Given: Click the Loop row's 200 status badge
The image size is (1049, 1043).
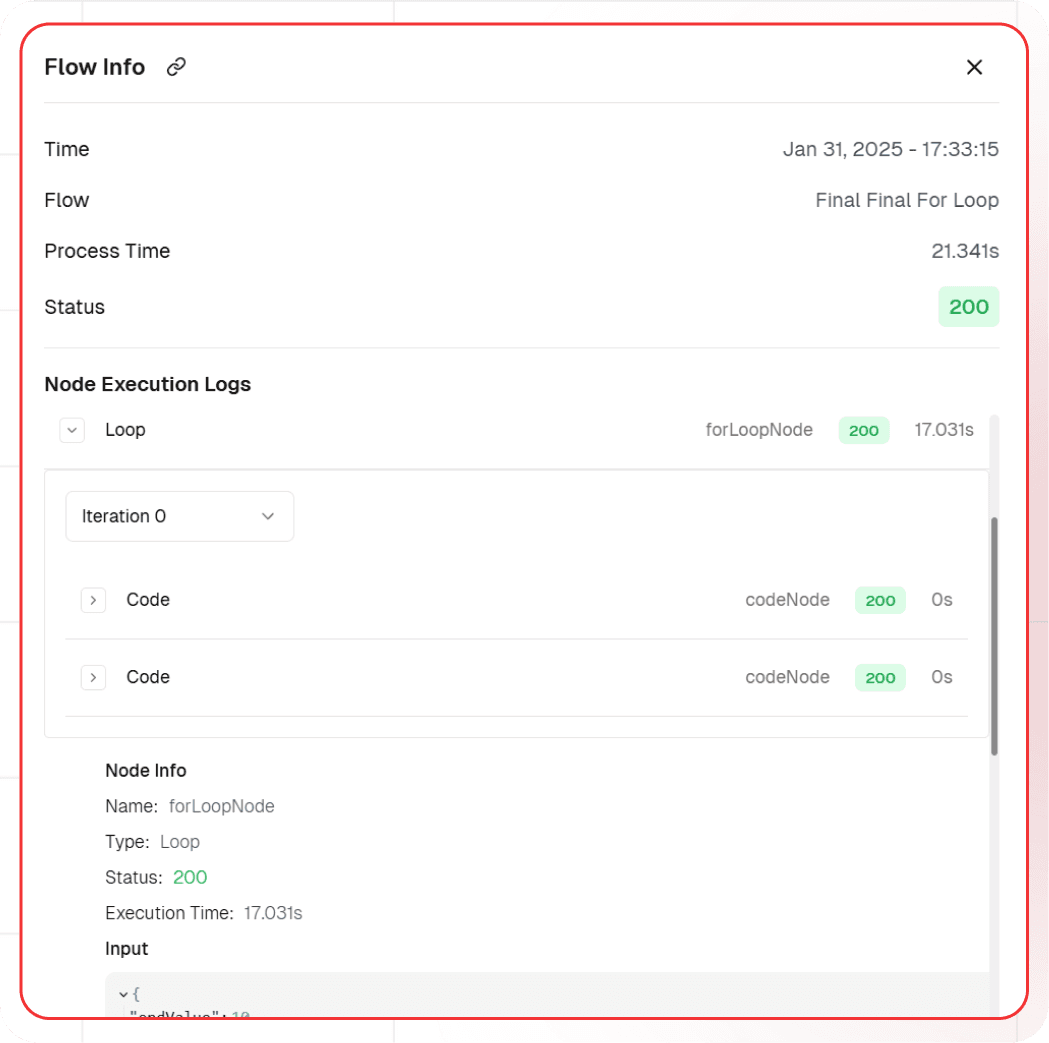Looking at the screenshot, I should (x=863, y=430).
